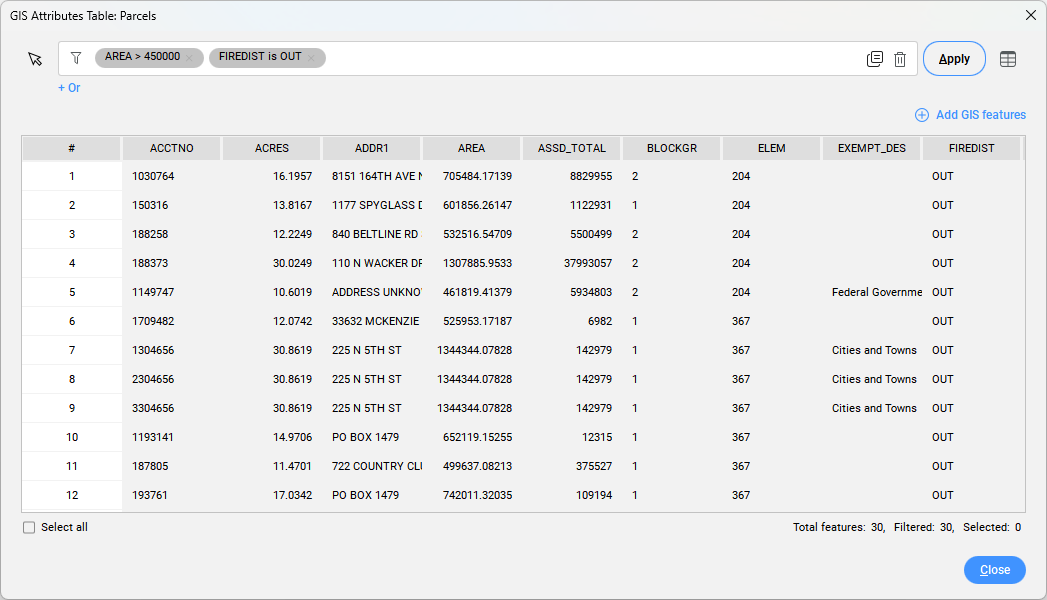Delete all filters with trash icon

click(900, 59)
